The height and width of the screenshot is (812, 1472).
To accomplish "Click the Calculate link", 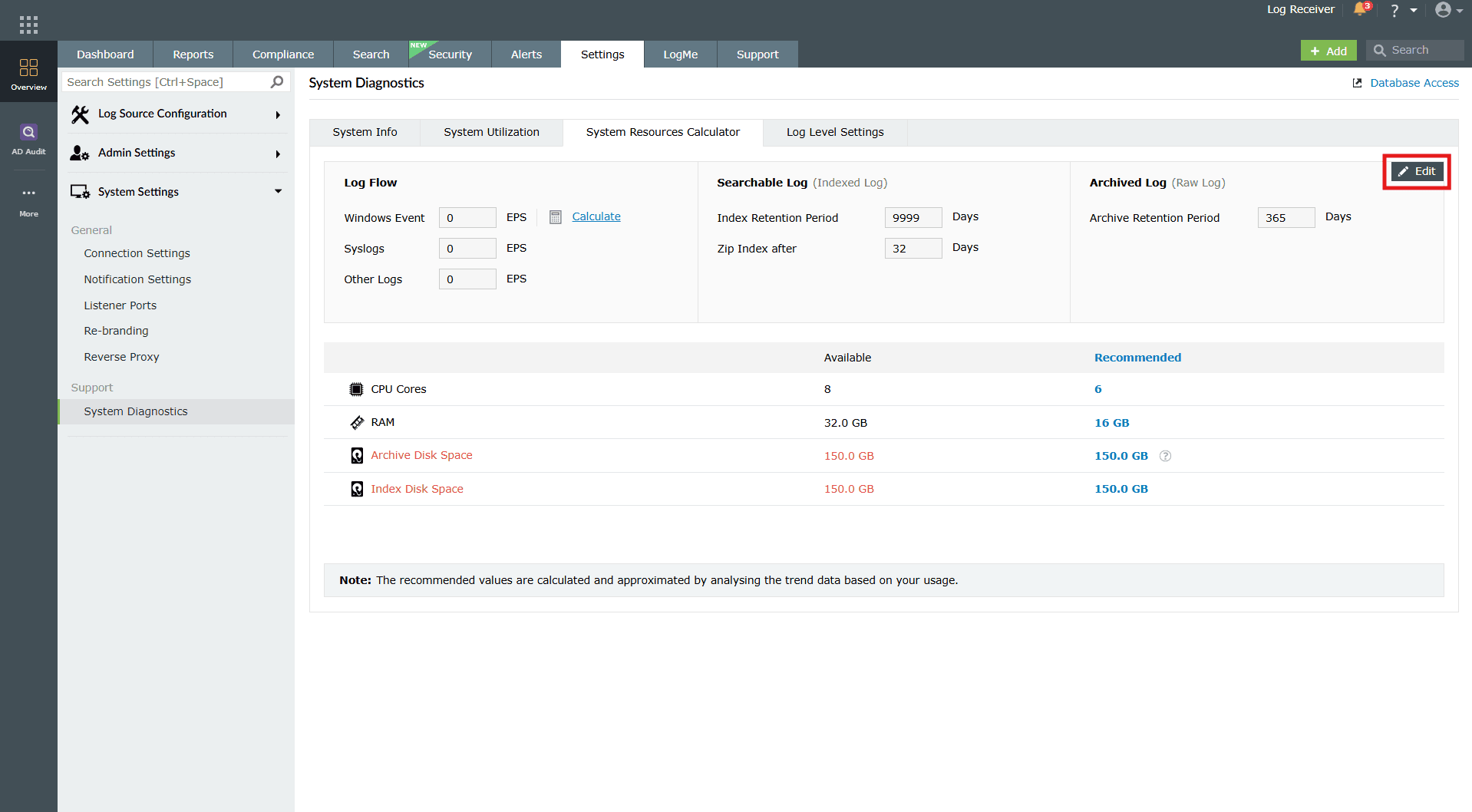I will (596, 216).
